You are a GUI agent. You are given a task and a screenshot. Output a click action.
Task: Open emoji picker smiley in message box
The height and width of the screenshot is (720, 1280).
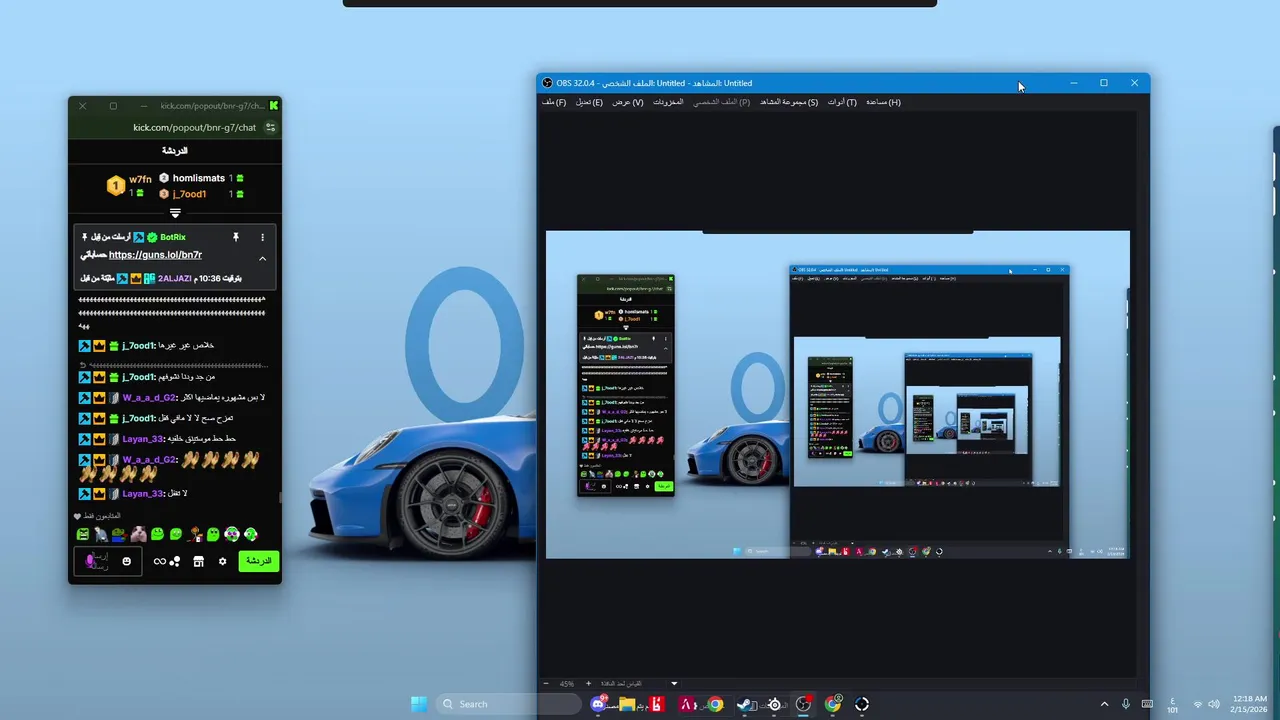(x=126, y=562)
